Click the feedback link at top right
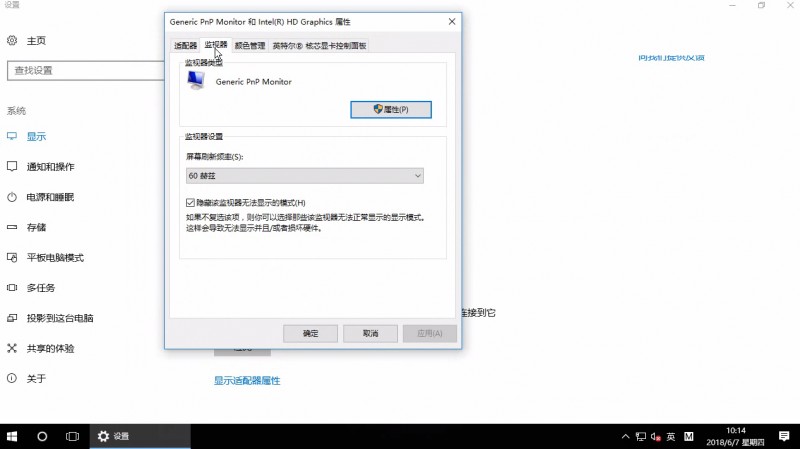Viewport: 800px width, 449px height. [x=671, y=58]
